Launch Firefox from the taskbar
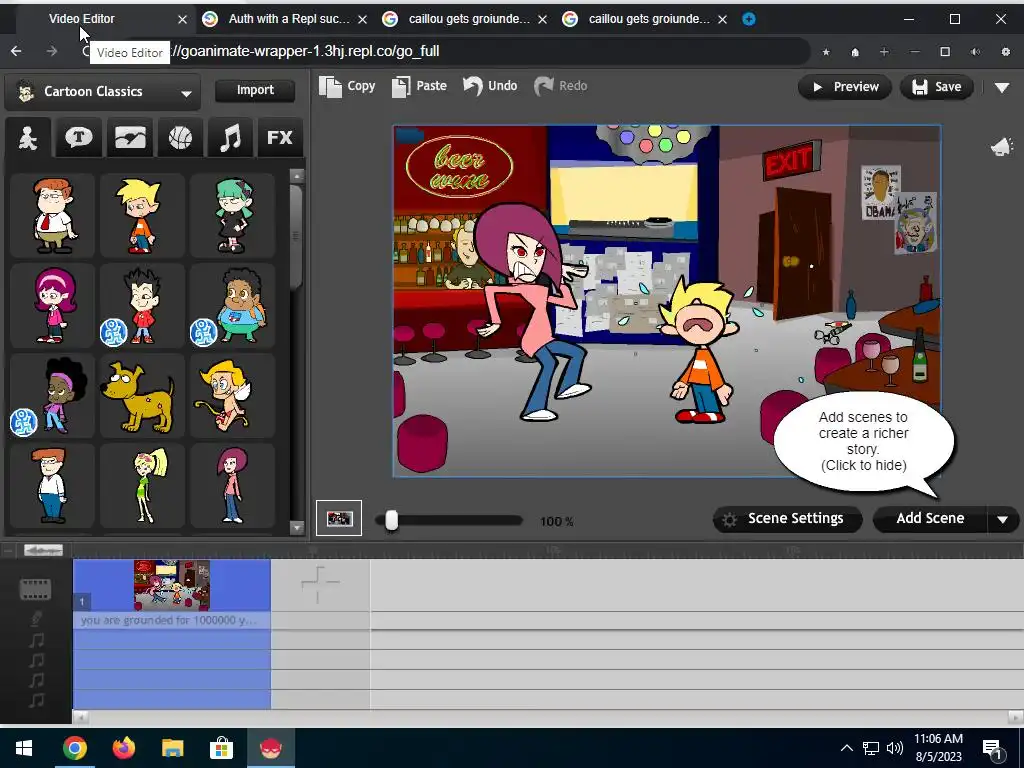1024x768 pixels. pos(123,748)
